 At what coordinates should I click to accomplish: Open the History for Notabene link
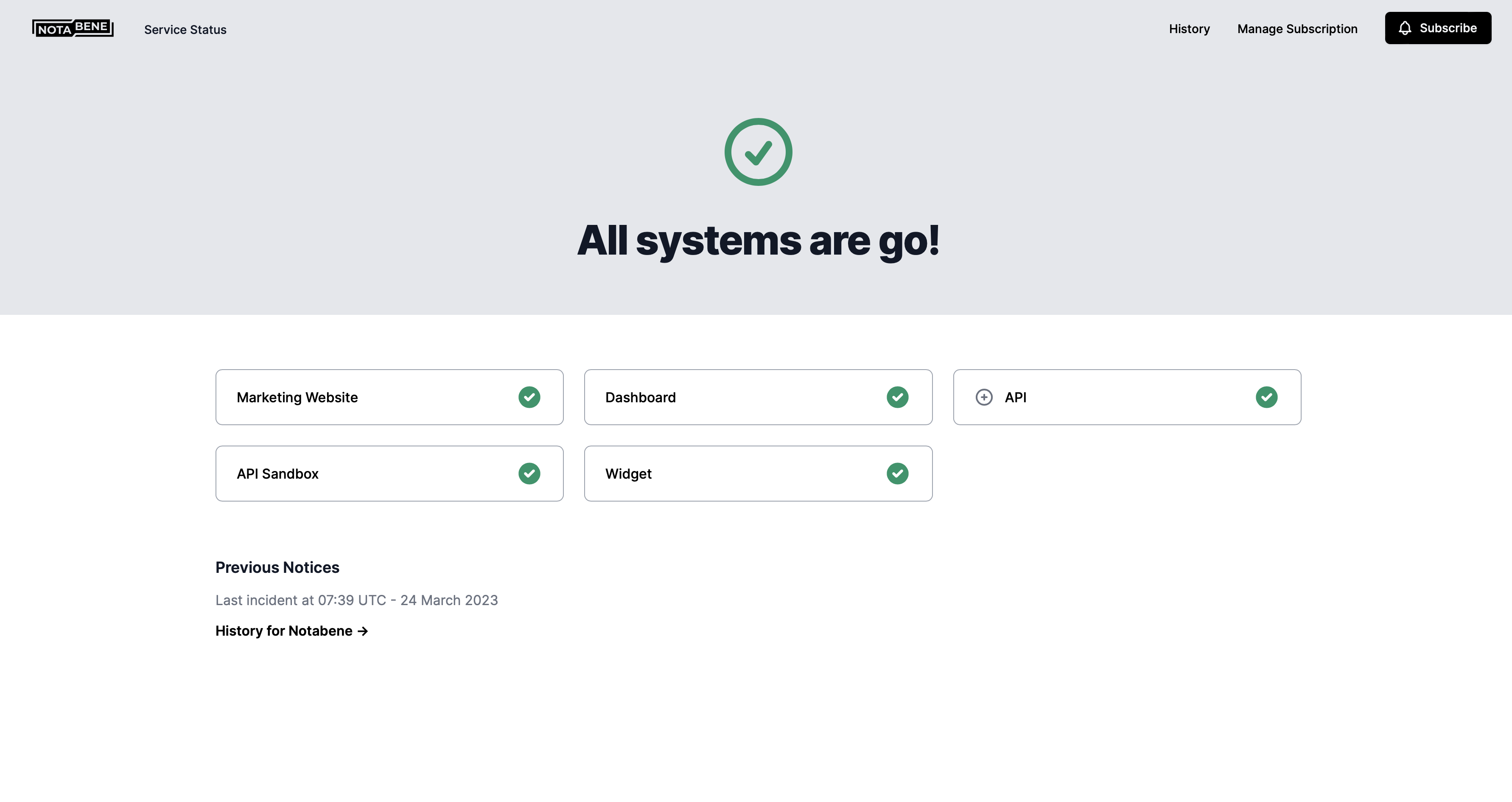[292, 631]
